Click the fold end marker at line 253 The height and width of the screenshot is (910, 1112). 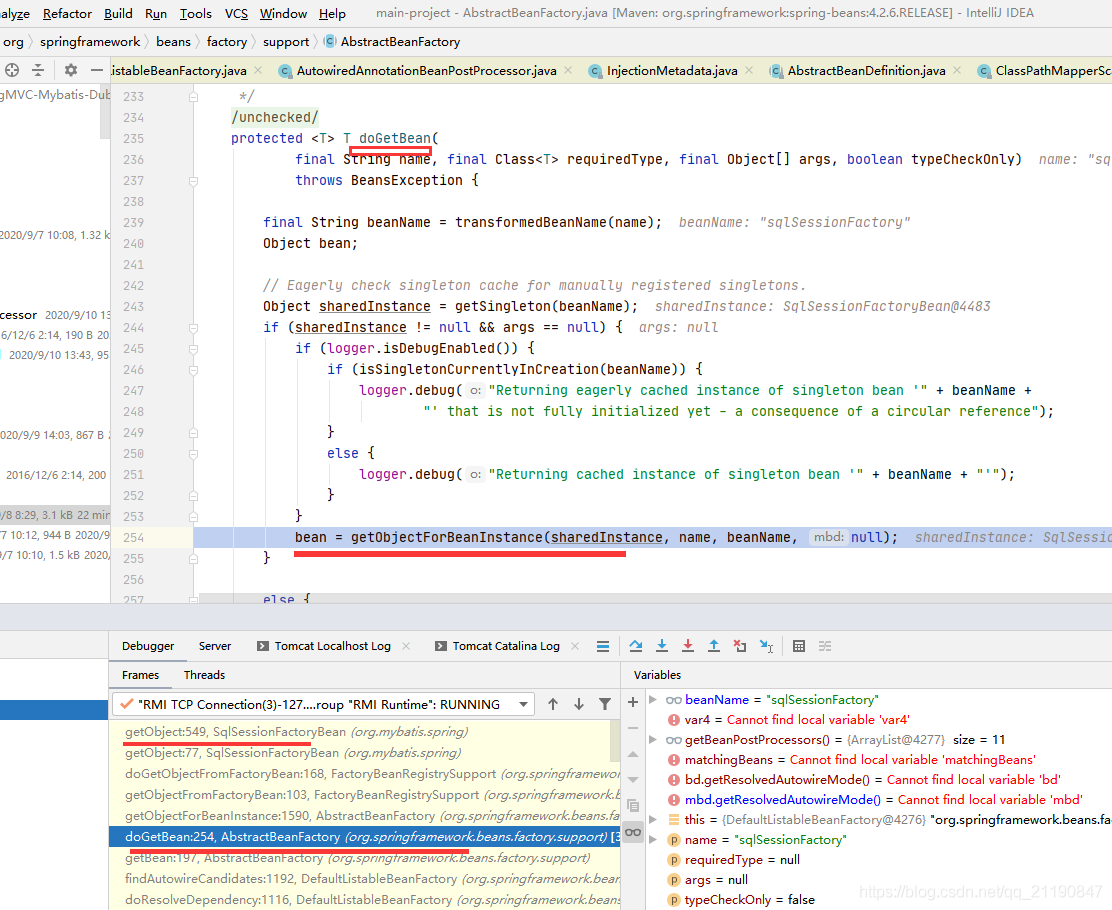tap(194, 516)
